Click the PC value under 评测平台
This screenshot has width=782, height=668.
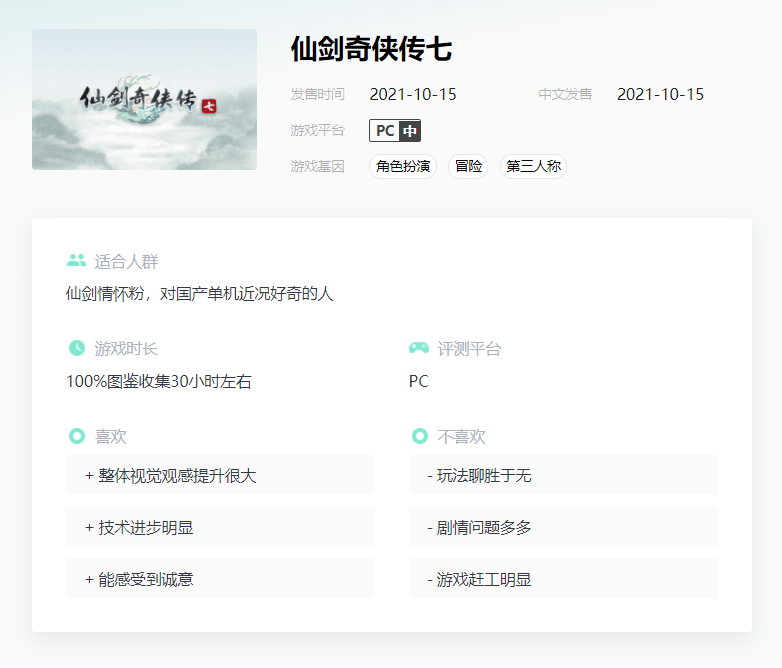click(x=419, y=381)
